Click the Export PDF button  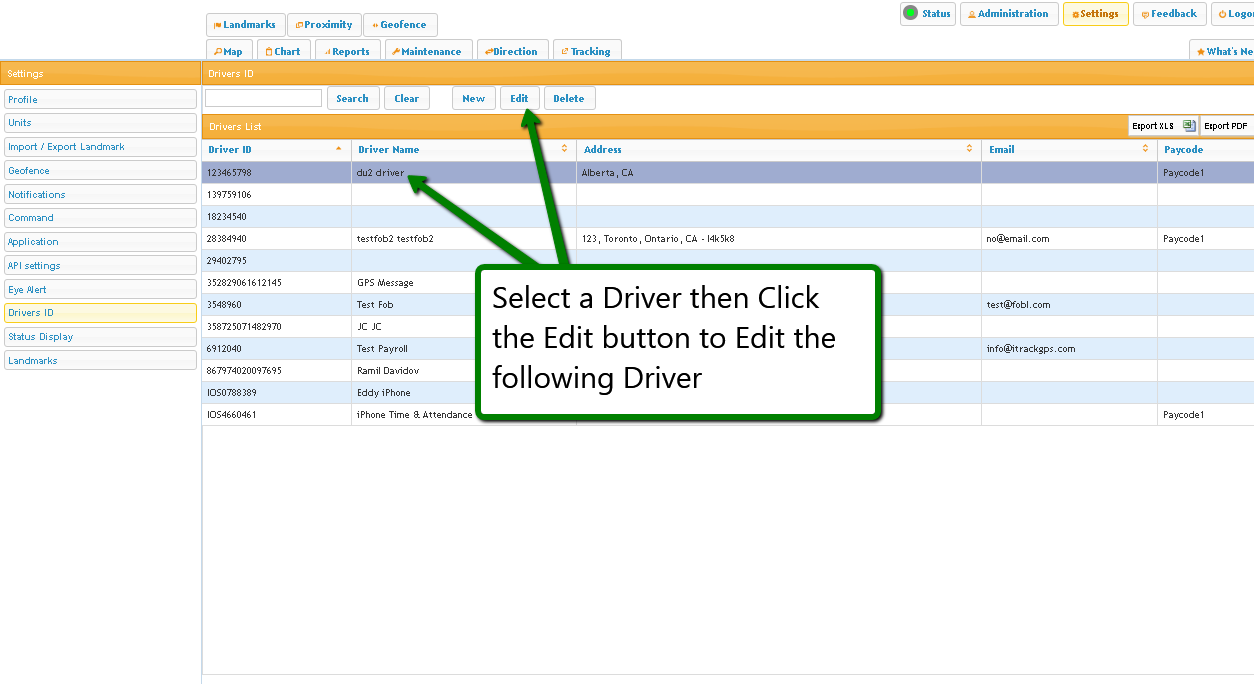click(1226, 126)
